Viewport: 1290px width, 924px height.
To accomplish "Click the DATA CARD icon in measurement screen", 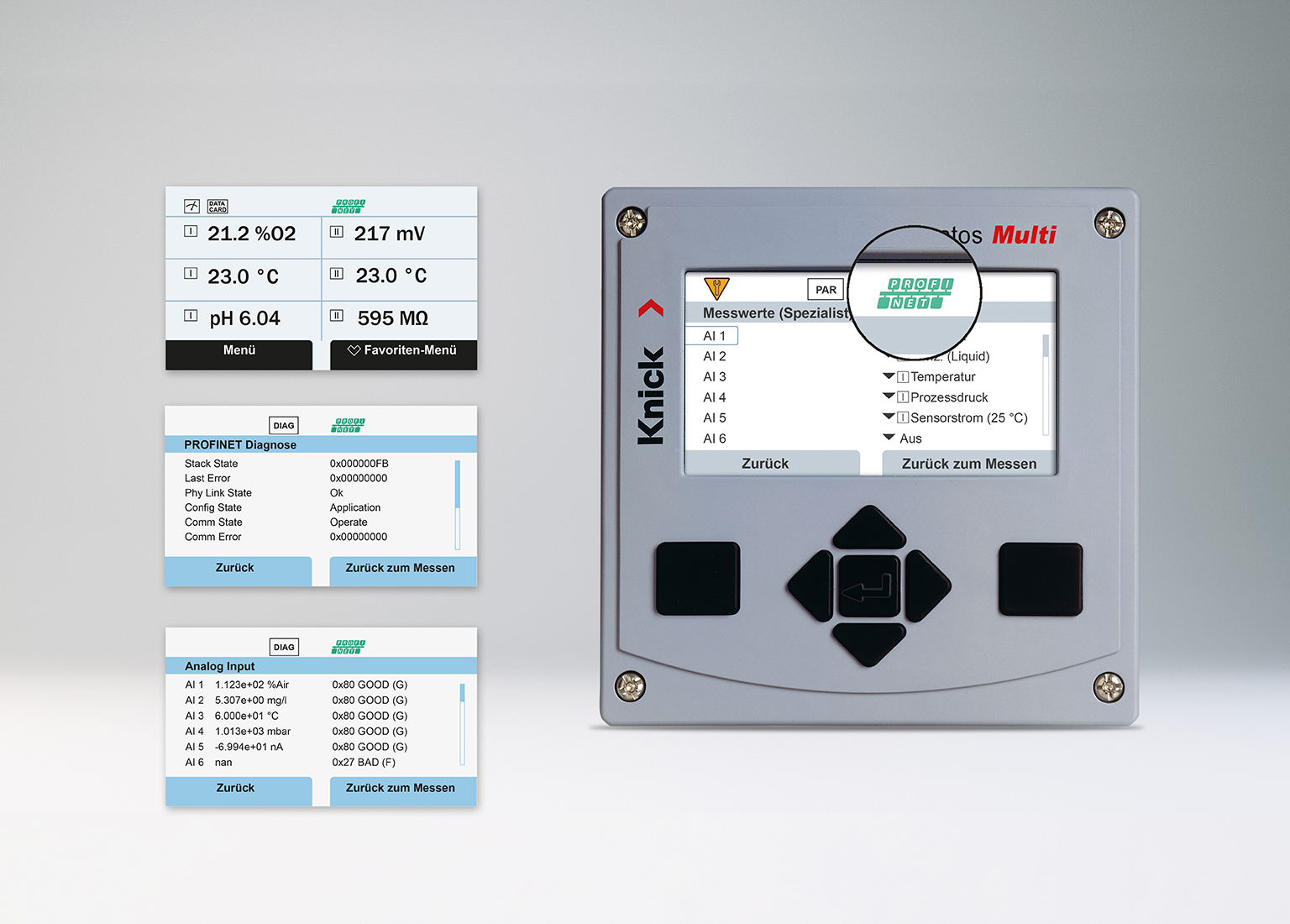I will coord(218,207).
